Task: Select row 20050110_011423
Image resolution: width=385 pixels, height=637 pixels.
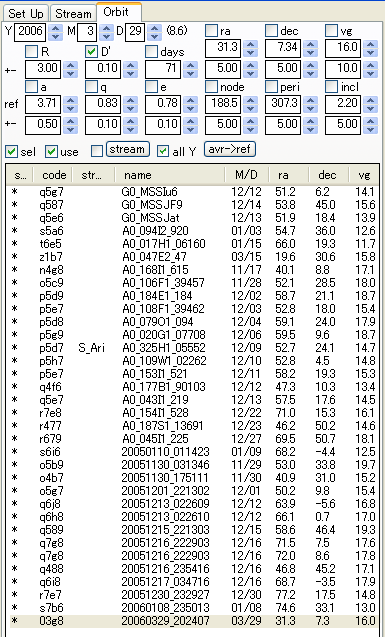Action: (x=194, y=452)
